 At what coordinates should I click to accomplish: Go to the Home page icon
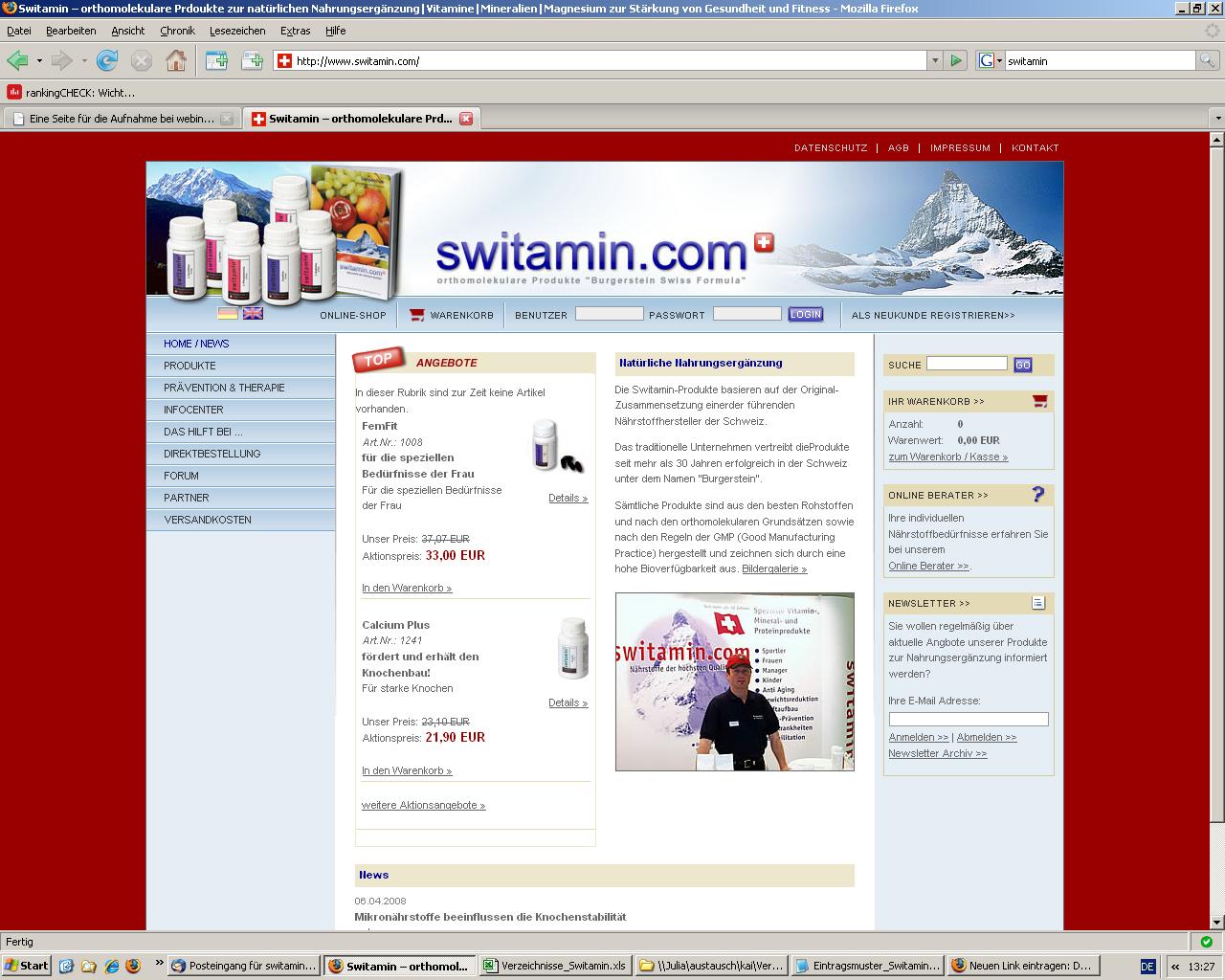point(176,60)
